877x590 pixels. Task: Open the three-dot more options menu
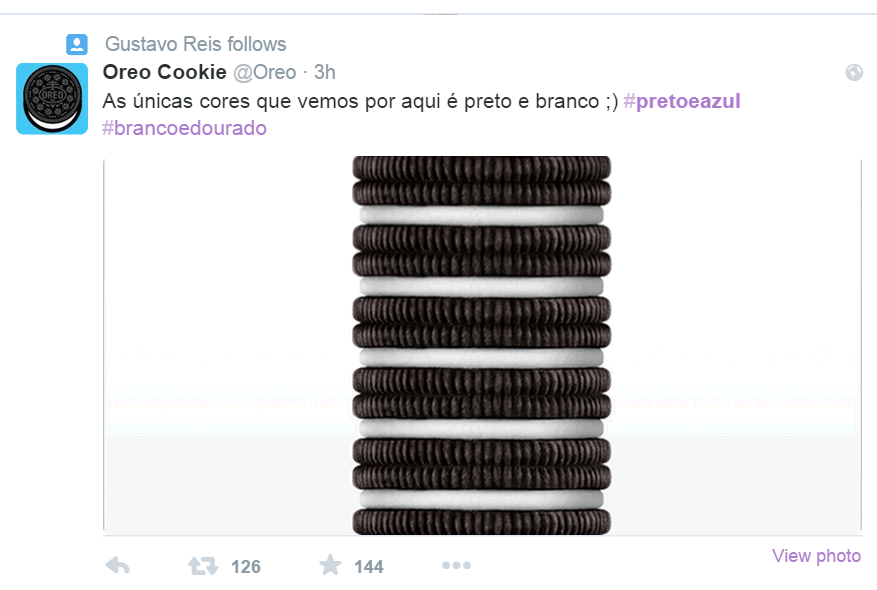[x=456, y=565]
